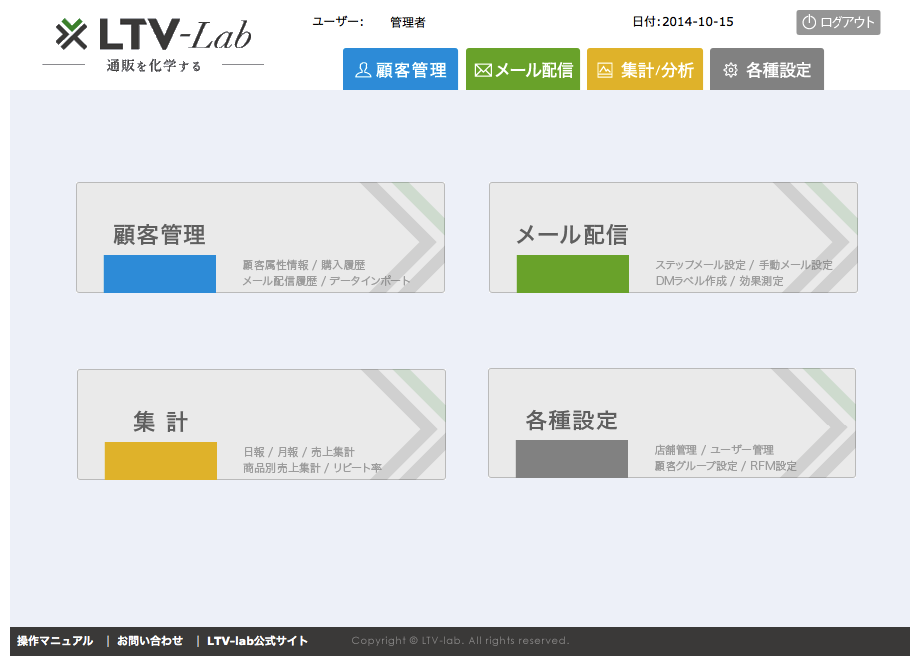Click the envelope icon in メール配信 tab
Viewport: 920px width, 656px height.
click(x=483, y=70)
